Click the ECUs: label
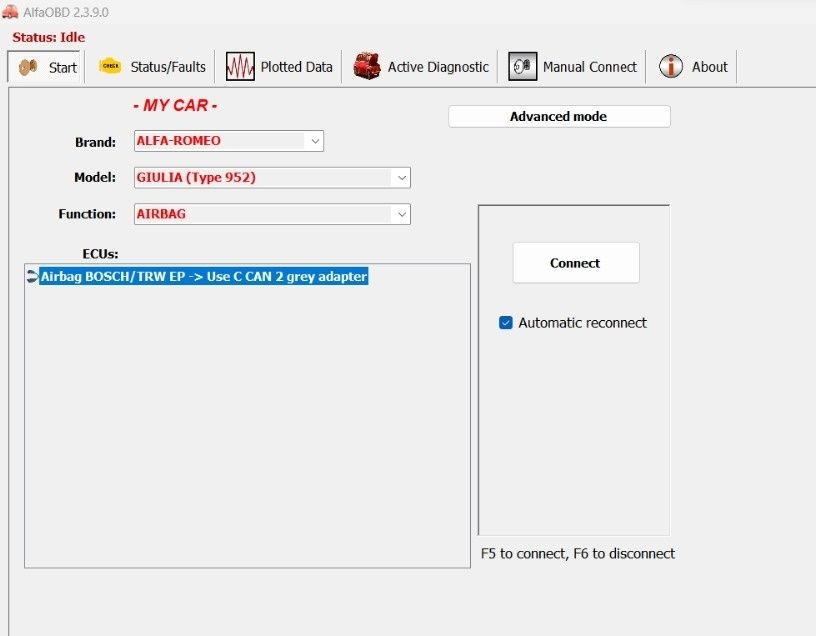 (x=100, y=253)
